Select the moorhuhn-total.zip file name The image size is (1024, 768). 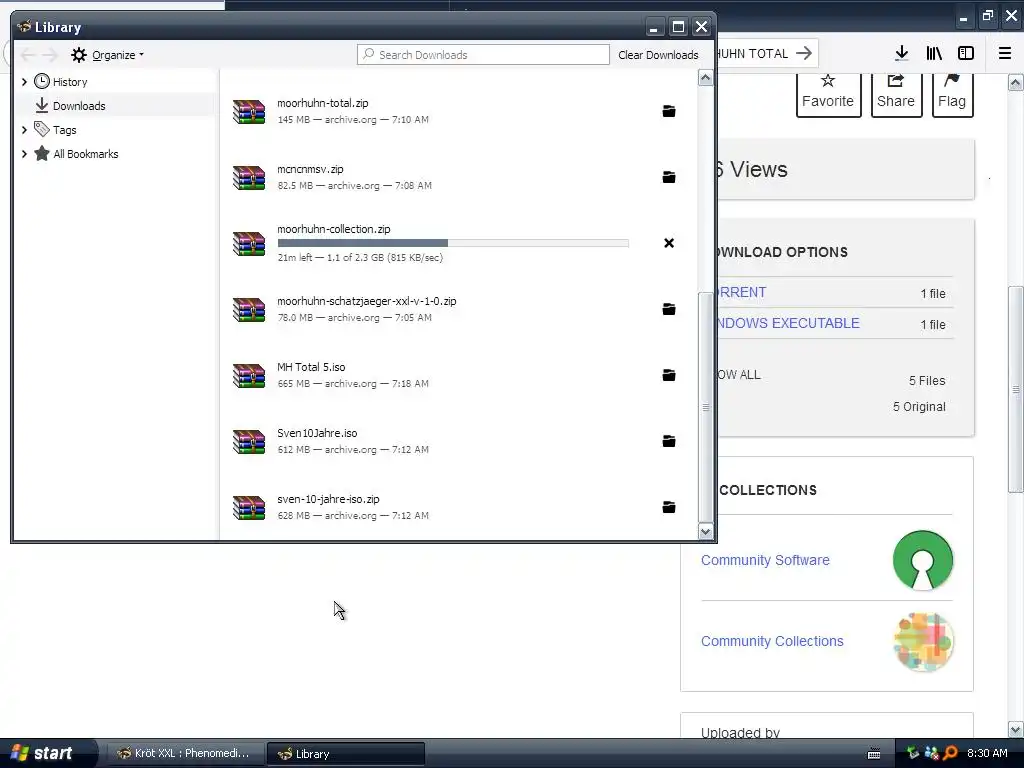coord(323,103)
